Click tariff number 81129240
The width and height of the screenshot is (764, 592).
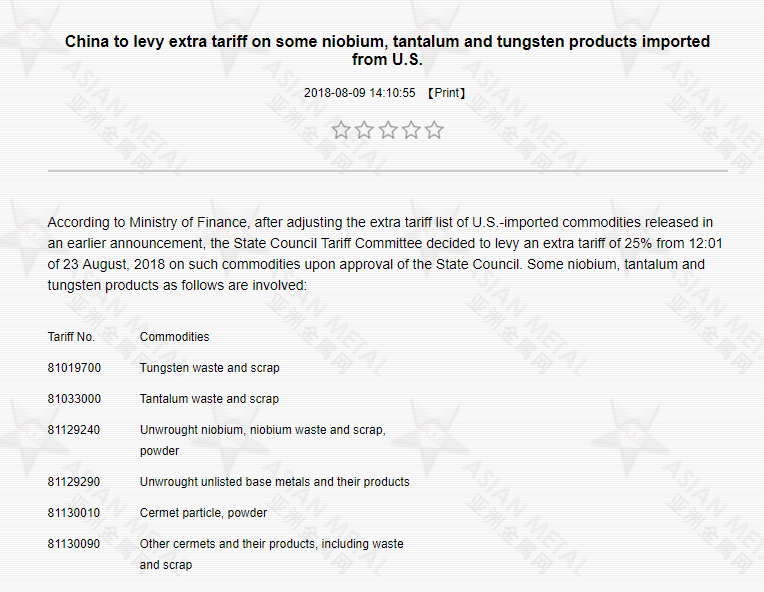tap(74, 430)
